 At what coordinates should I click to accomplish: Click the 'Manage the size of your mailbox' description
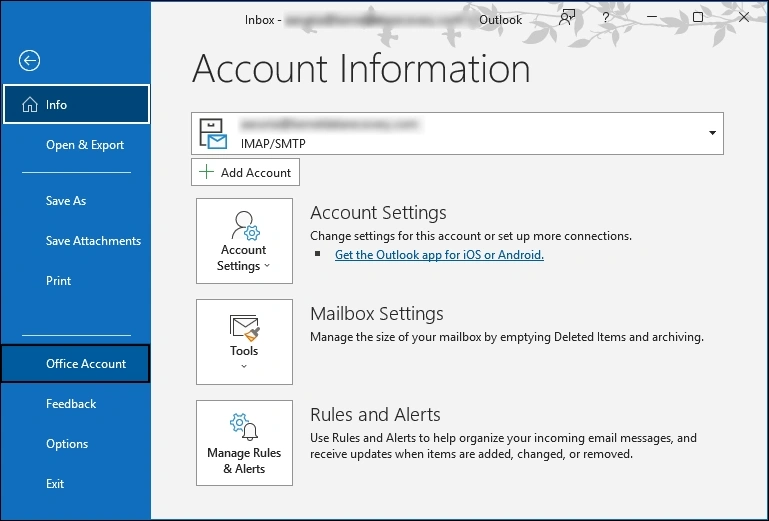point(507,337)
